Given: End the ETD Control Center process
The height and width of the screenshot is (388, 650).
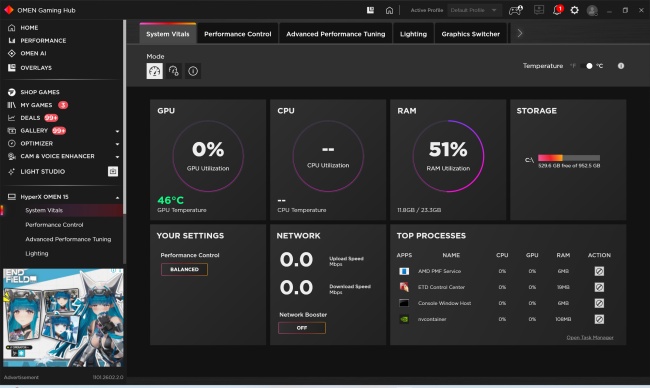Looking at the screenshot, I should (x=599, y=287).
